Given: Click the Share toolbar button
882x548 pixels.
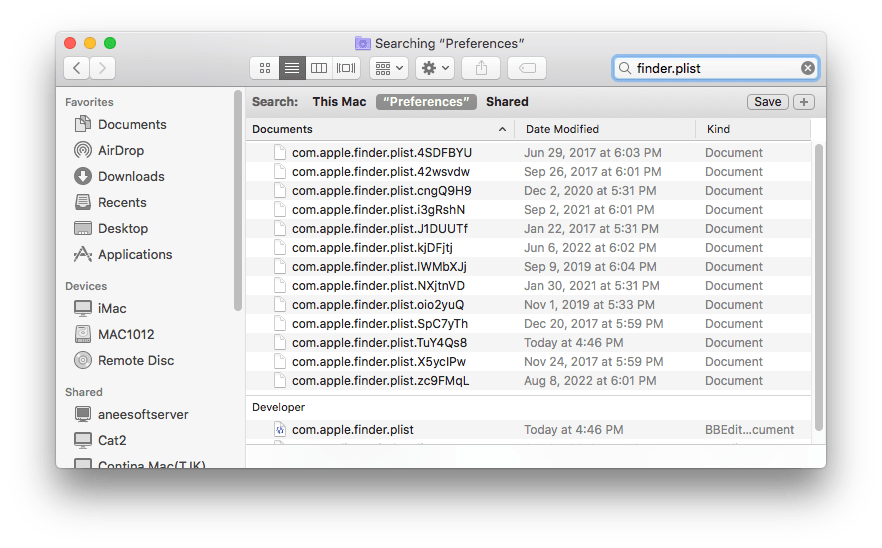Looking at the screenshot, I should click(x=481, y=68).
